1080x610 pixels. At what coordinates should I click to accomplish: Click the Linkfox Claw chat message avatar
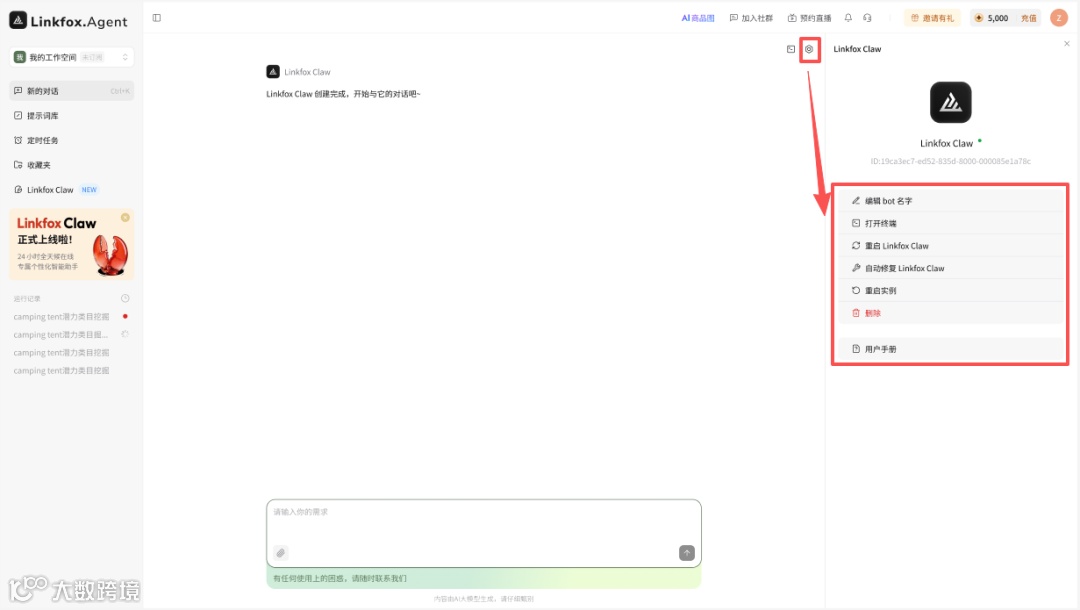point(273,72)
